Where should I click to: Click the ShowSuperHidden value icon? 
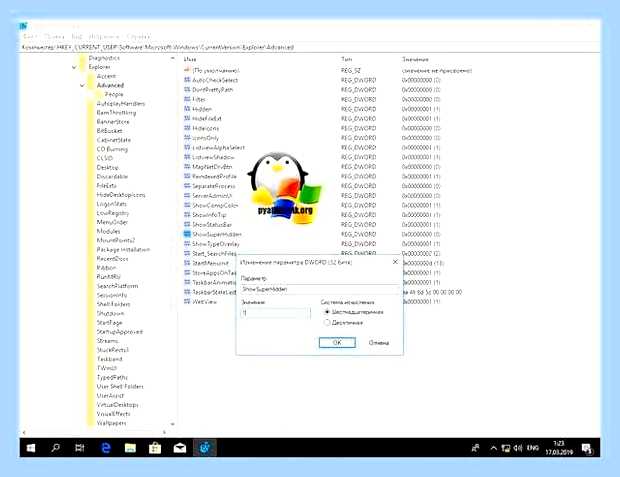[x=187, y=234]
